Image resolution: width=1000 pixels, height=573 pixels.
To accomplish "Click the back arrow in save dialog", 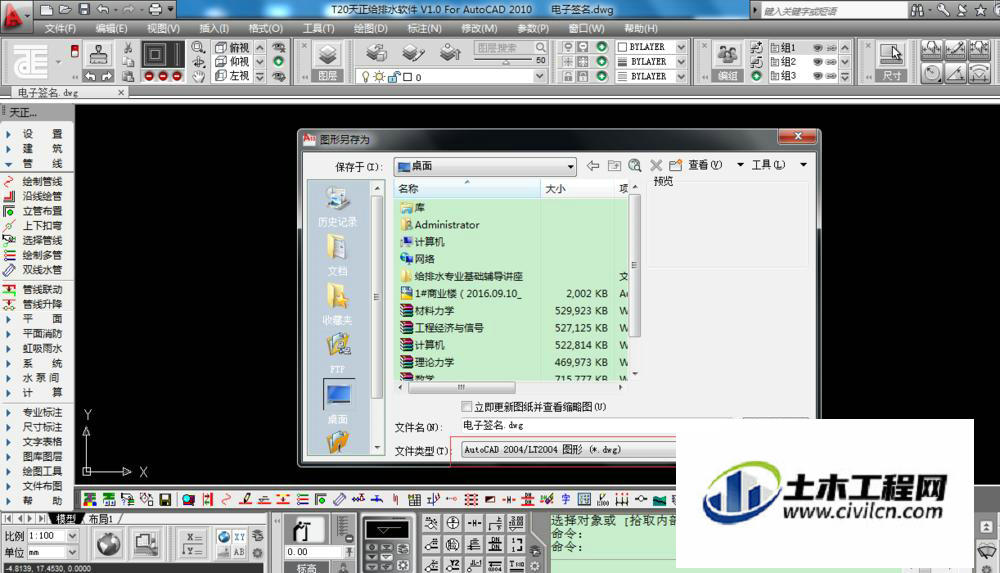I will pyautogui.click(x=593, y=166).
